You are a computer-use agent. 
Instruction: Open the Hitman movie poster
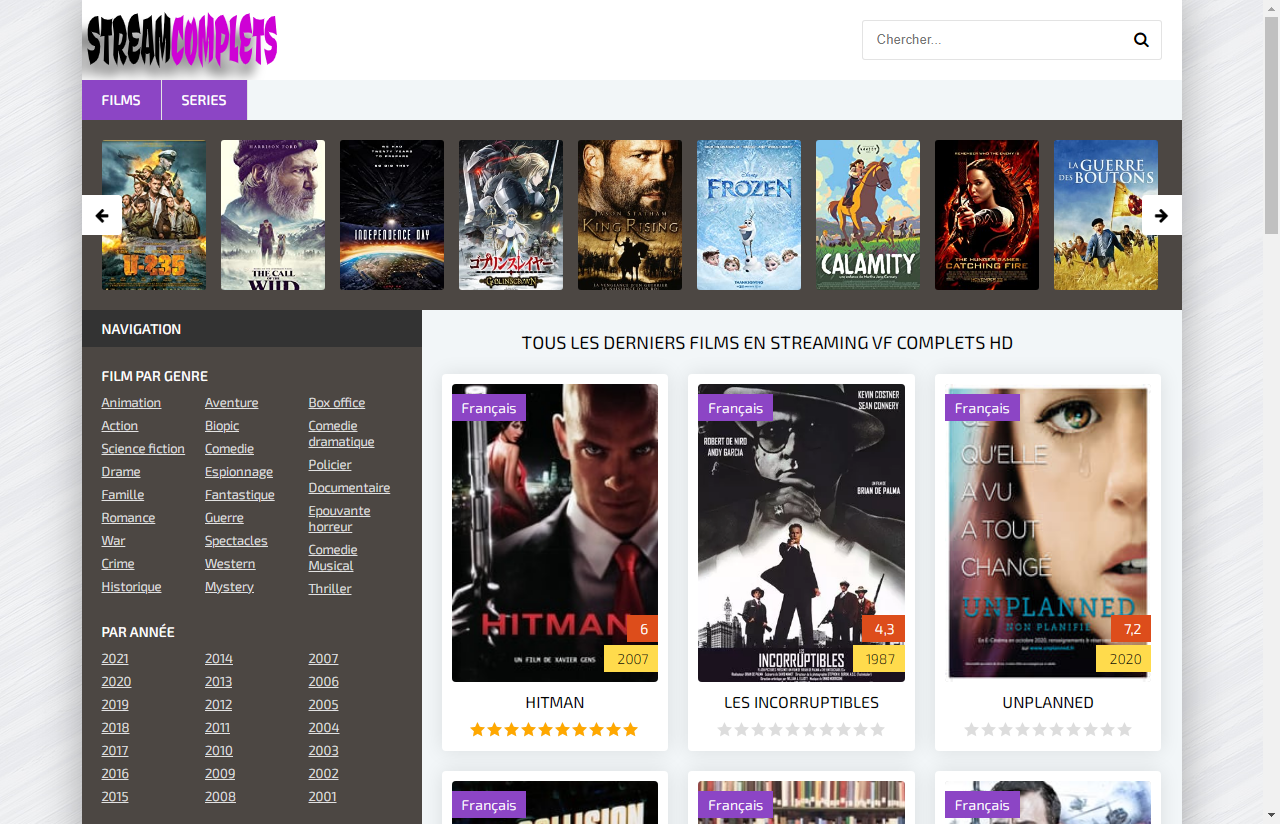(555, 532)
